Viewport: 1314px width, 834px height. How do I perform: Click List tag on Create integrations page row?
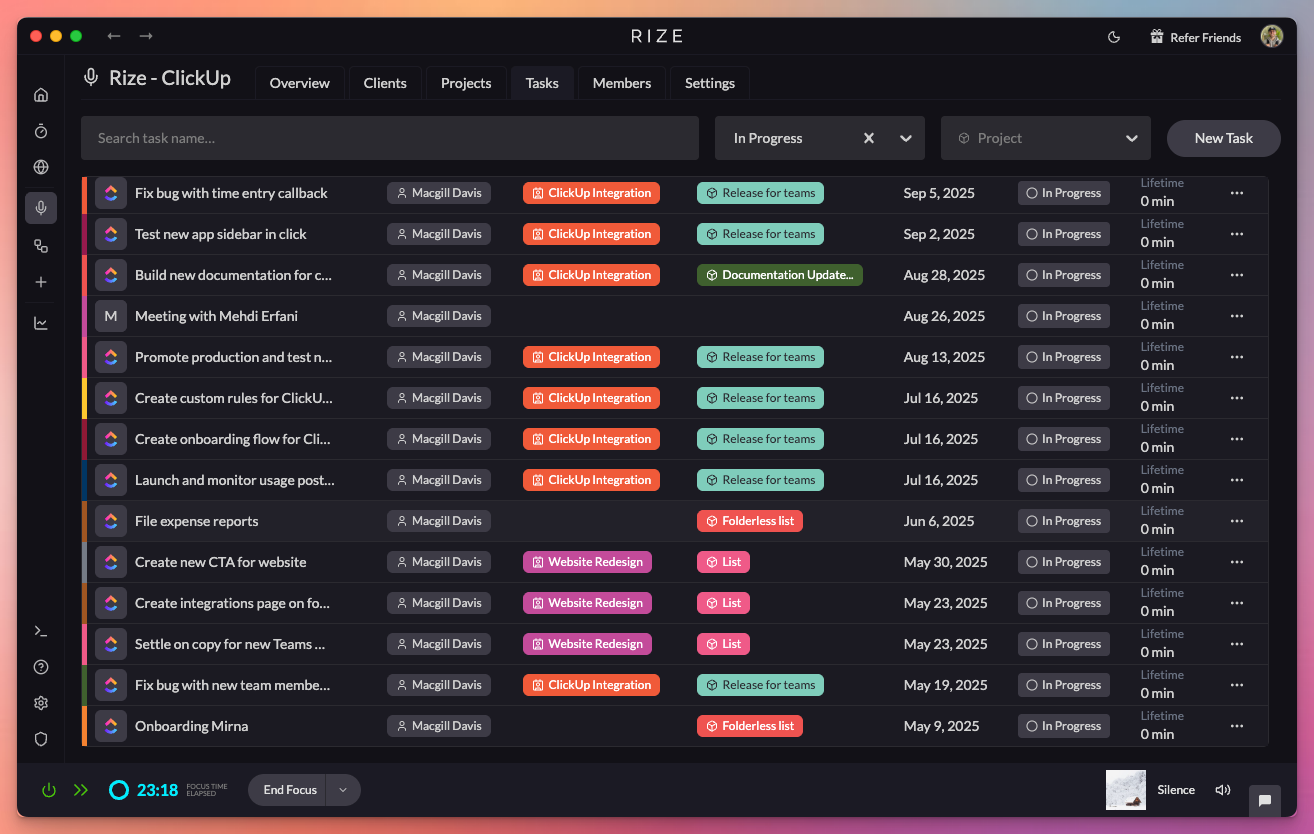pyautogui.click(x=723, y=603)
